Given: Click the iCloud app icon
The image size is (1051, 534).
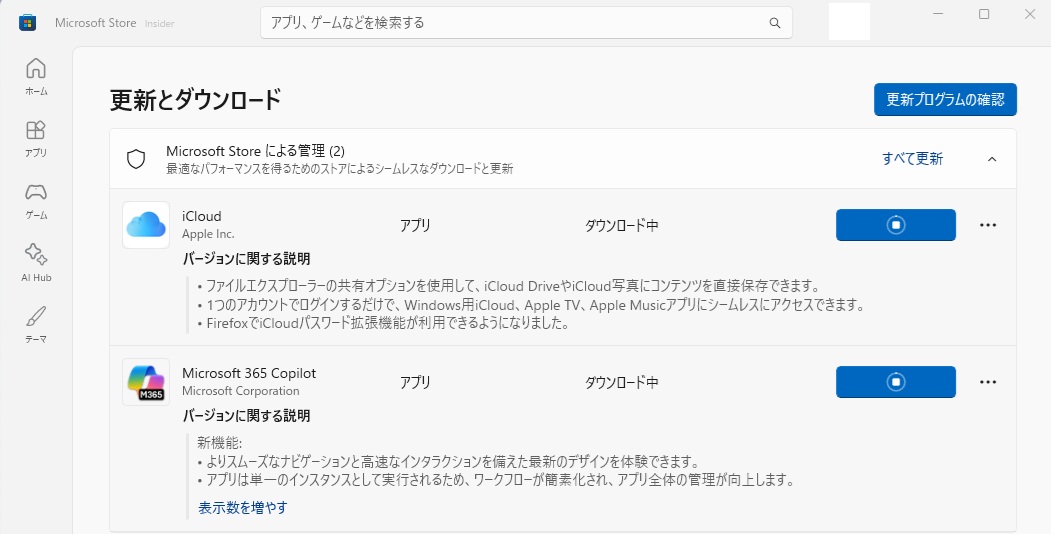Looking at the screenshot, I should point(146,225).
